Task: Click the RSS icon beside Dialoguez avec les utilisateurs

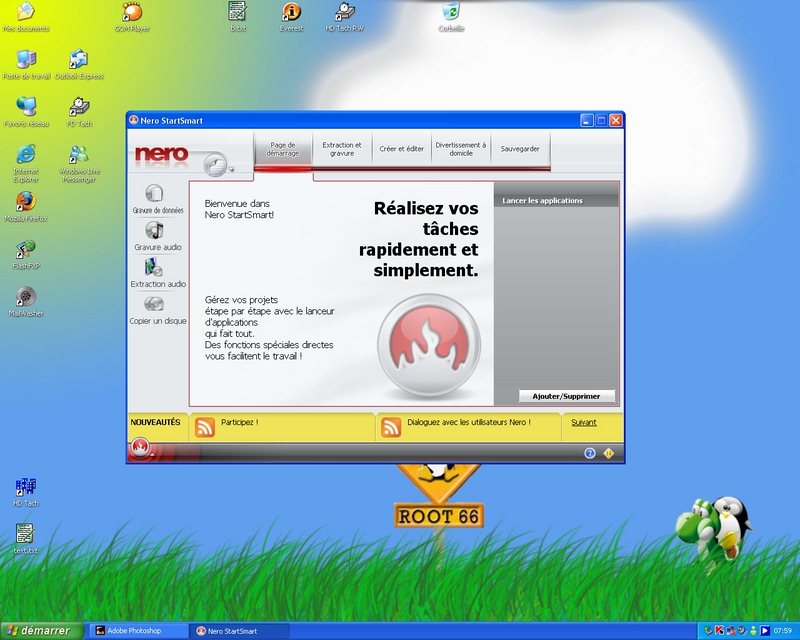Action: [x=391, y=427]
